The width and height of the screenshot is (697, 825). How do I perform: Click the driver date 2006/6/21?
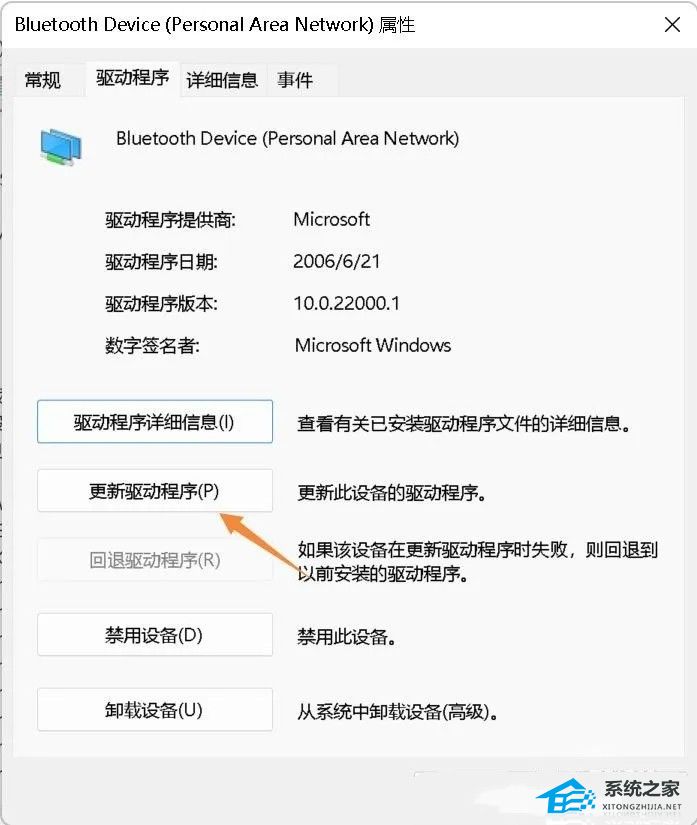point(337,261)
